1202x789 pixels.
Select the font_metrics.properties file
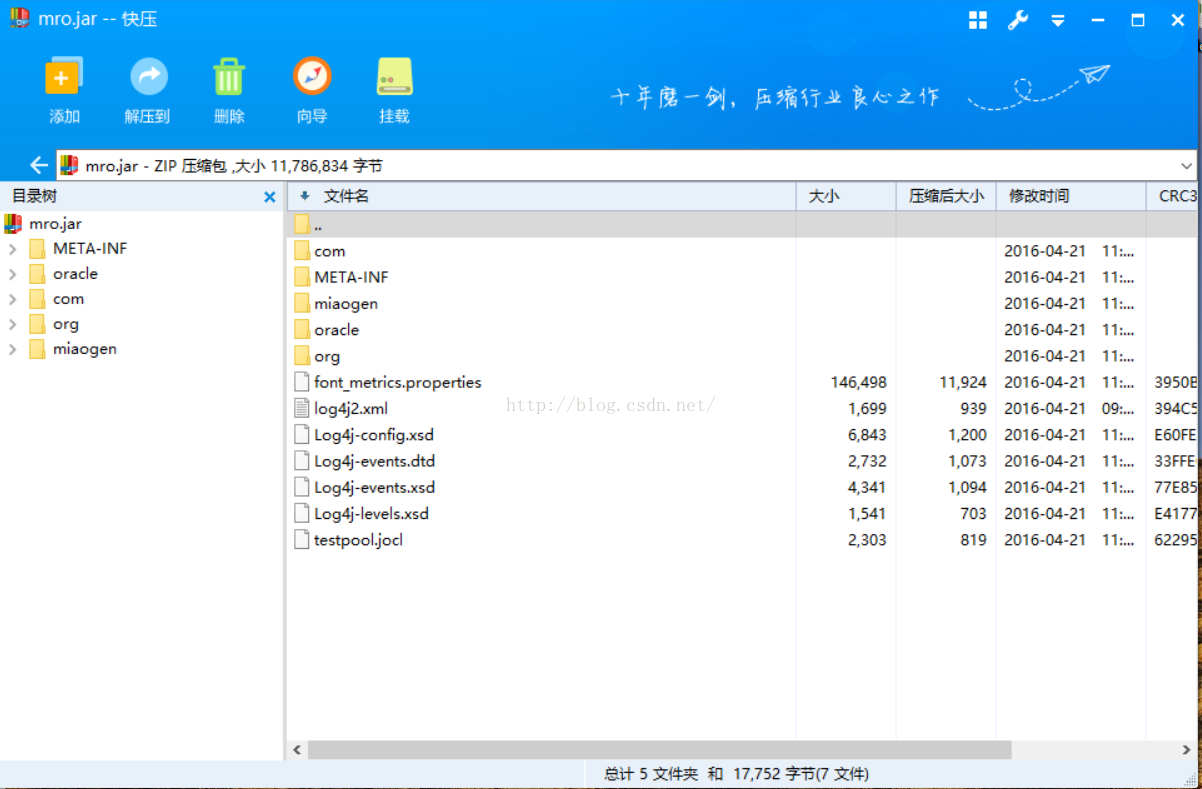pyautogui.click(x=742, y=382)
